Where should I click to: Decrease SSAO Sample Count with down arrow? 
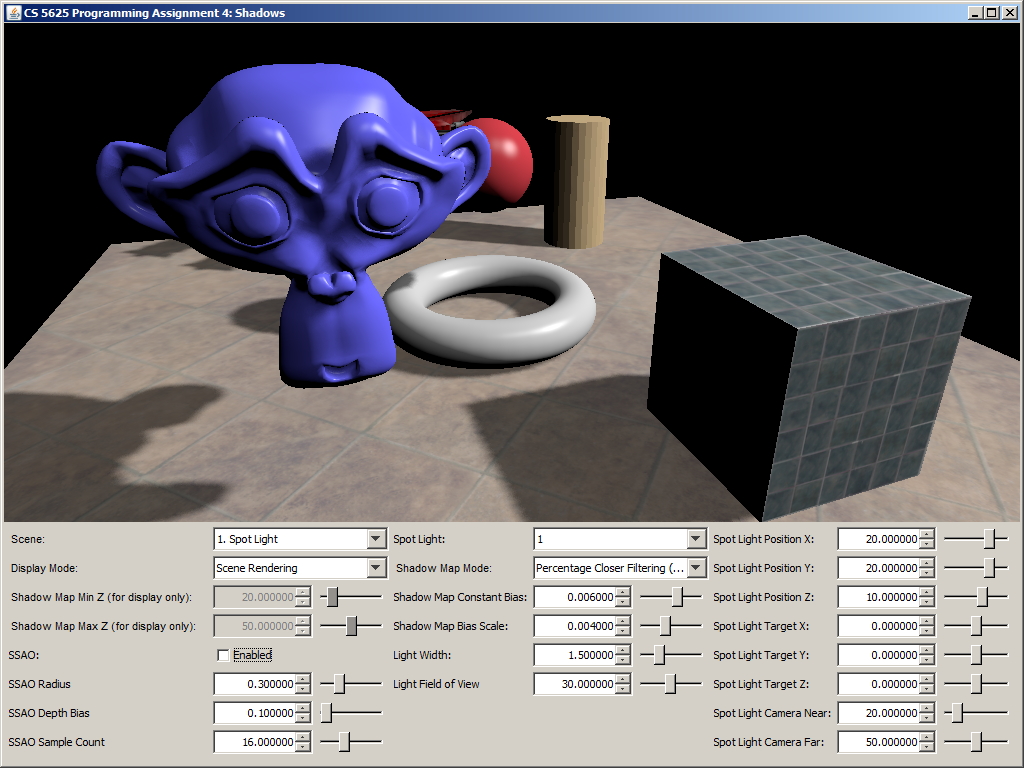point(304,747)
